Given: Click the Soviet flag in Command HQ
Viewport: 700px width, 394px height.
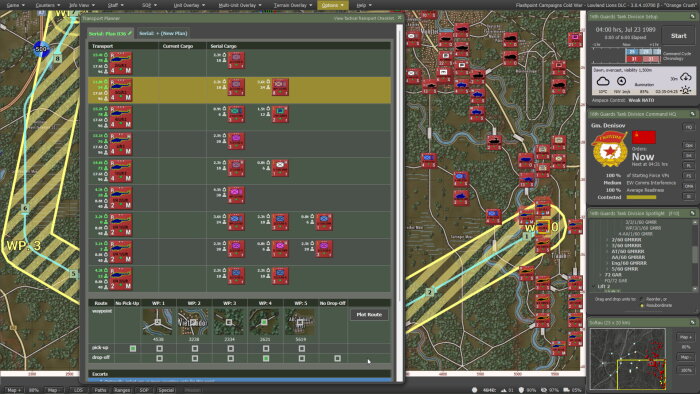Looking at the screenshot, I should [x=644, y=137].
